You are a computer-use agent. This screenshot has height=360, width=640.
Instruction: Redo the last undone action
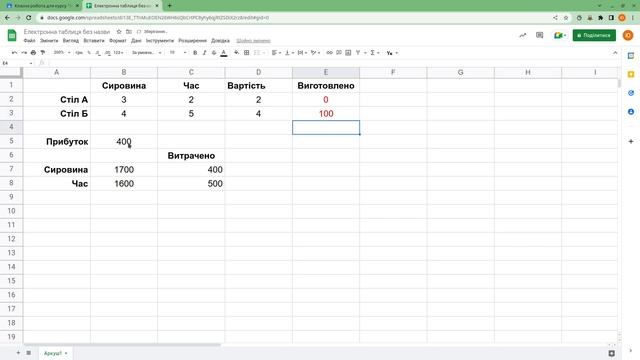point(24,53)
